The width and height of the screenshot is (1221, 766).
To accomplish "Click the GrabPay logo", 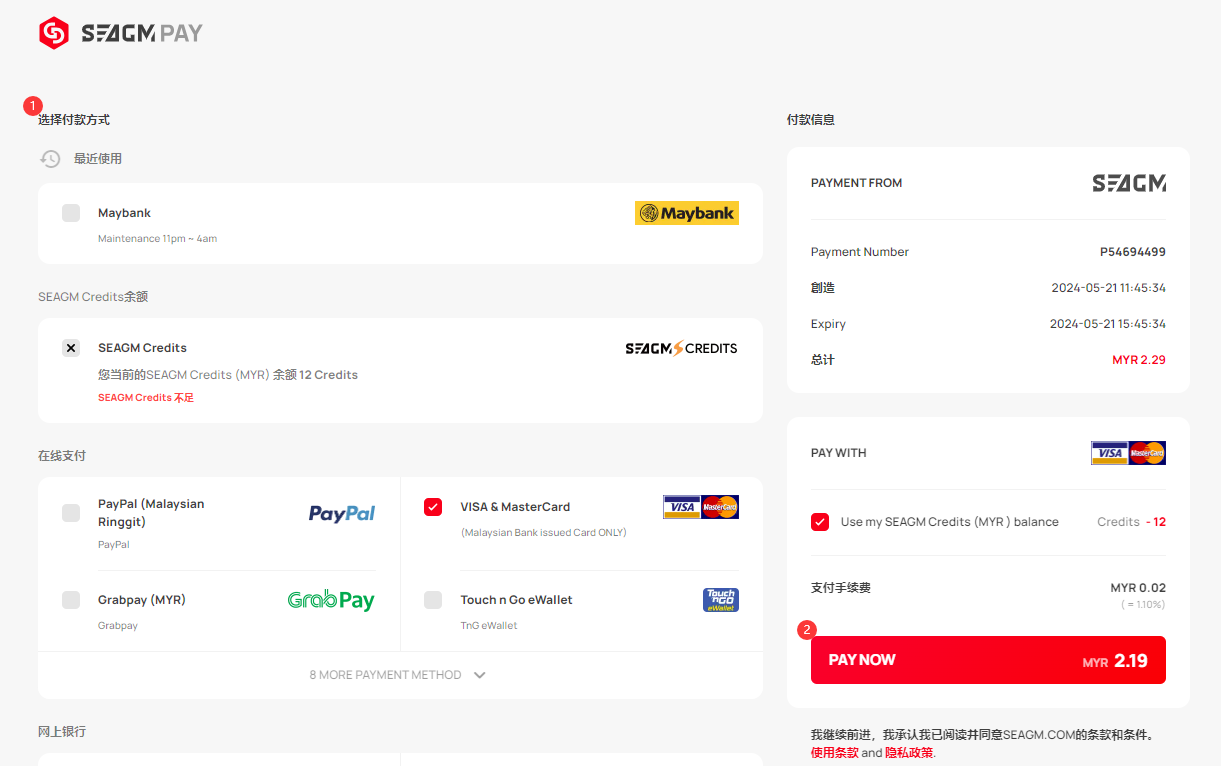I will coord(331,600).
